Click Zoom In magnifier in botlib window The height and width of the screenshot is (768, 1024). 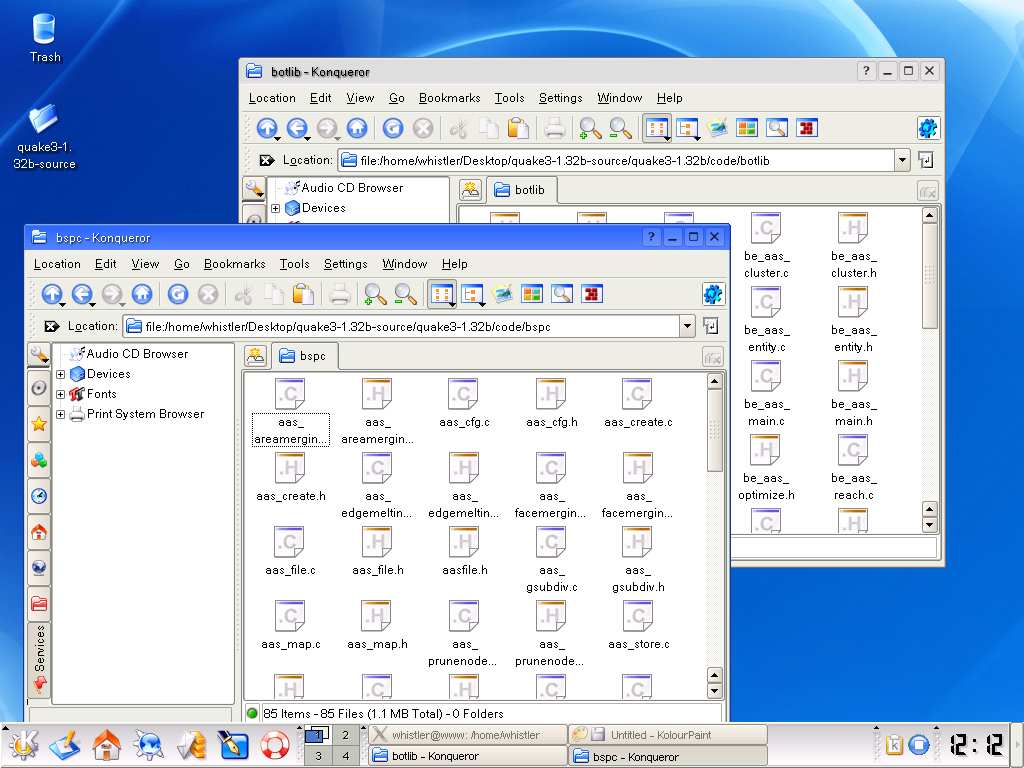tap(590, 128)
